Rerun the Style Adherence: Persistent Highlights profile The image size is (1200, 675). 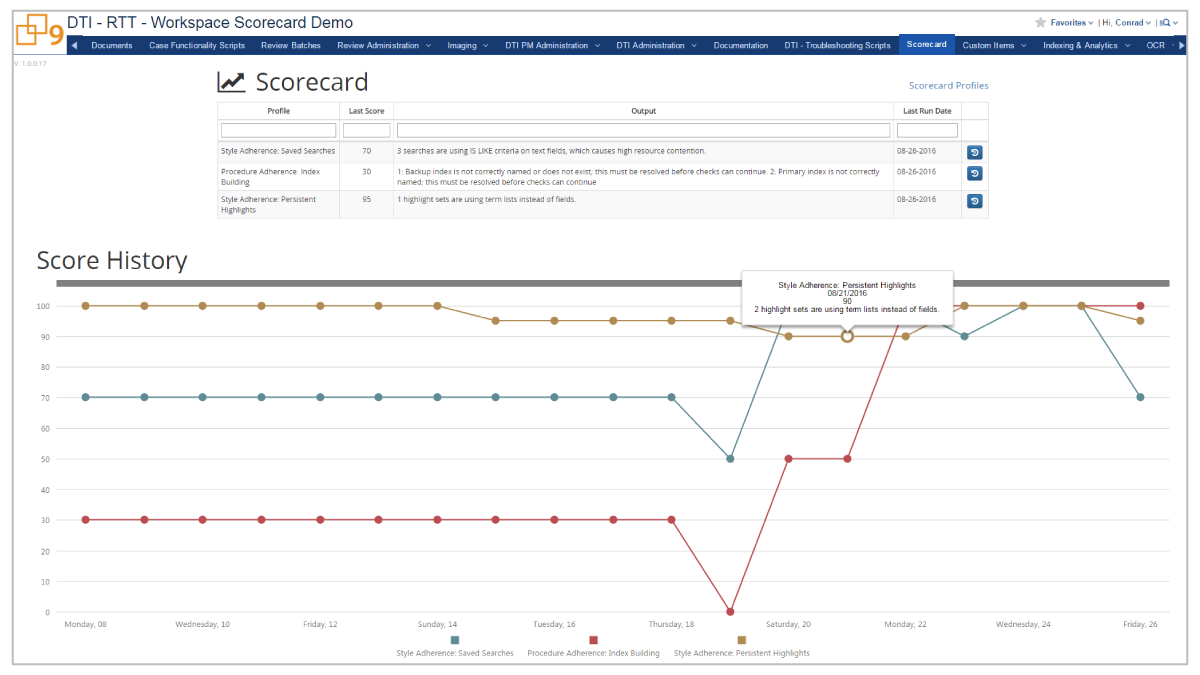973,200
